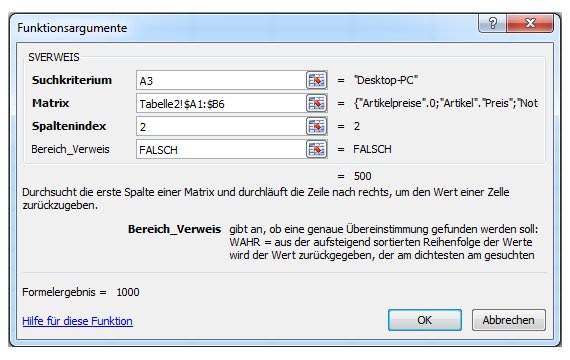
Task: Click the Matrix preview starting with {"Artikelpreise"
Action: click(x=446, y=103)
